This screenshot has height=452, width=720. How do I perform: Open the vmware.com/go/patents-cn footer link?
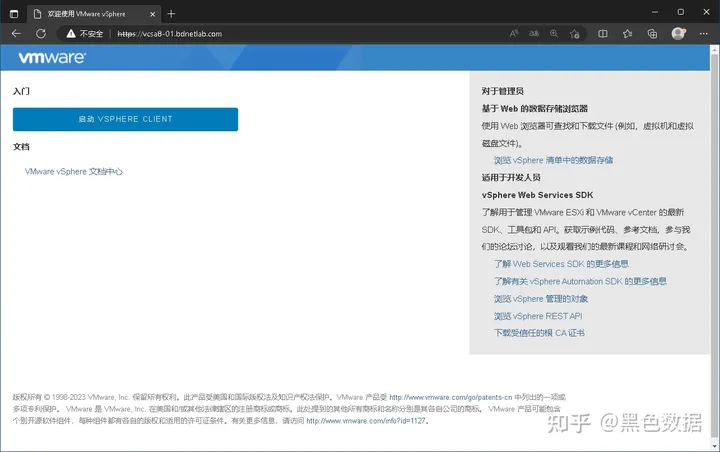coord(450,397)
